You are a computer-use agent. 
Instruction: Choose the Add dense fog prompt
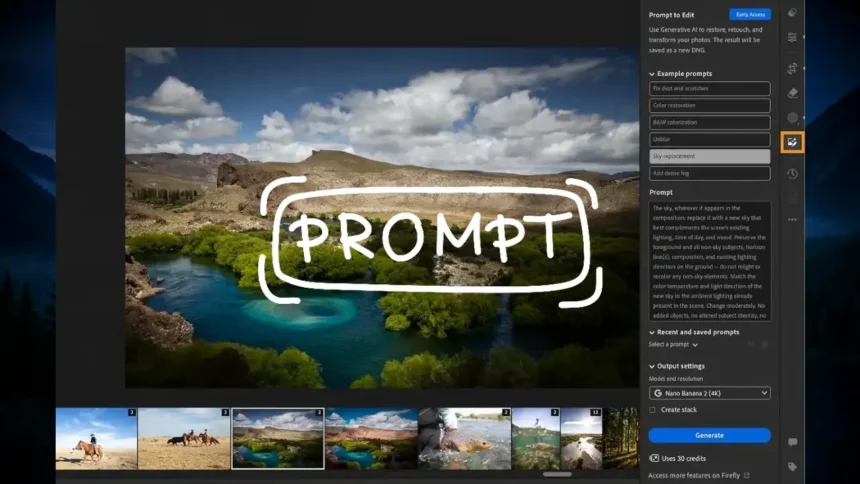[x=710, y=173]
